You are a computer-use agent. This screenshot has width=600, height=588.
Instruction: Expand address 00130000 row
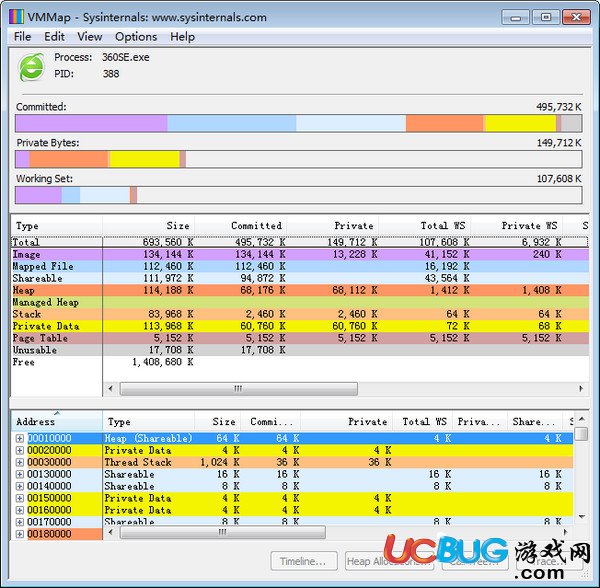click(20, 474)
